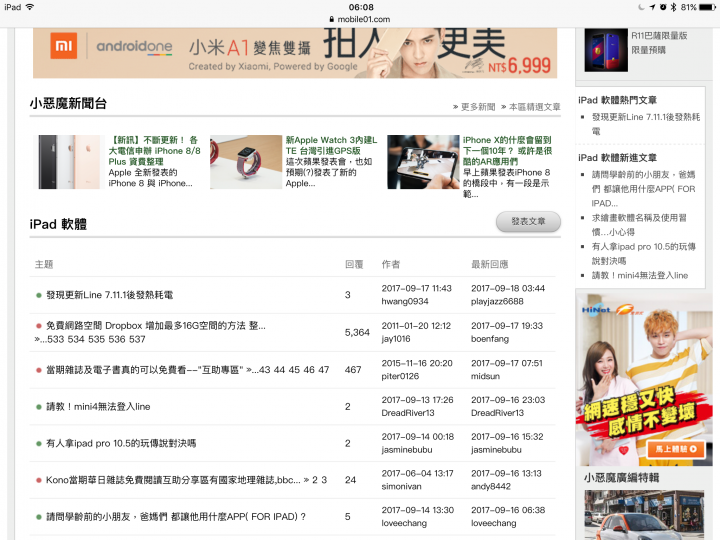720x540 pixels.
Task: Tap the Xiaomi Mi logo in banner
Action: click(63, 46)
